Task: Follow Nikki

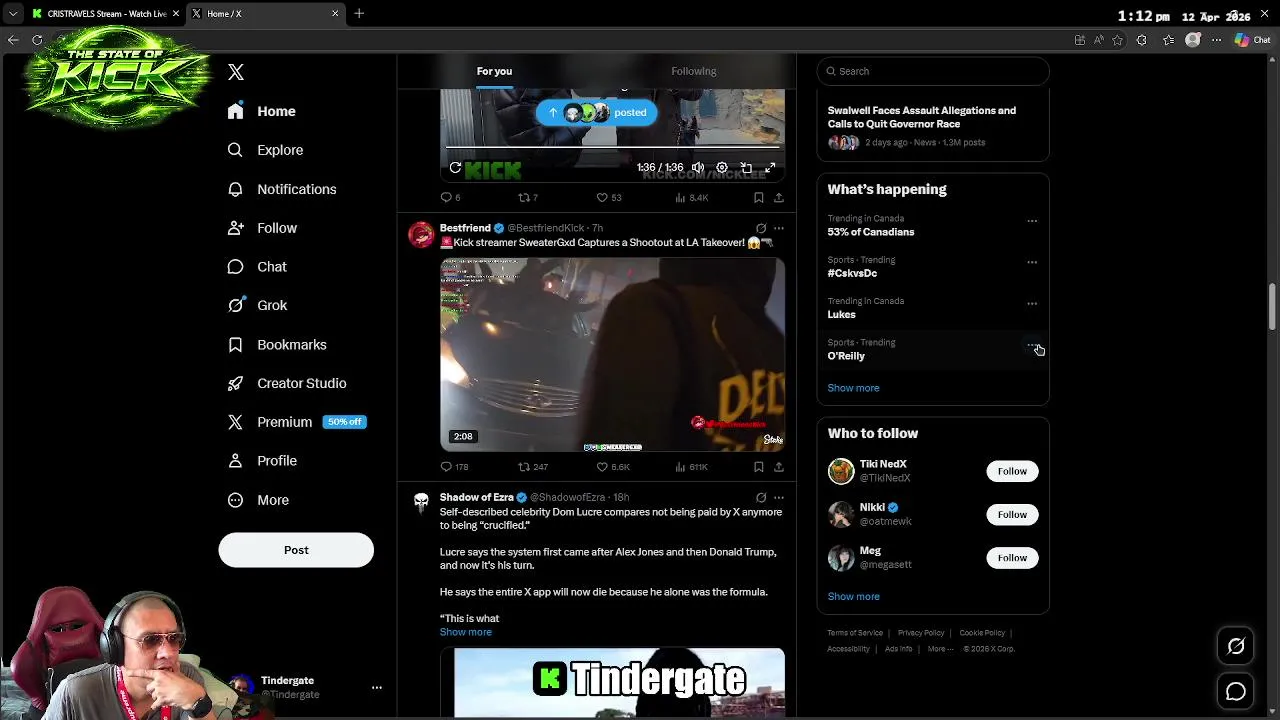Action: [x=1012, y=514]
